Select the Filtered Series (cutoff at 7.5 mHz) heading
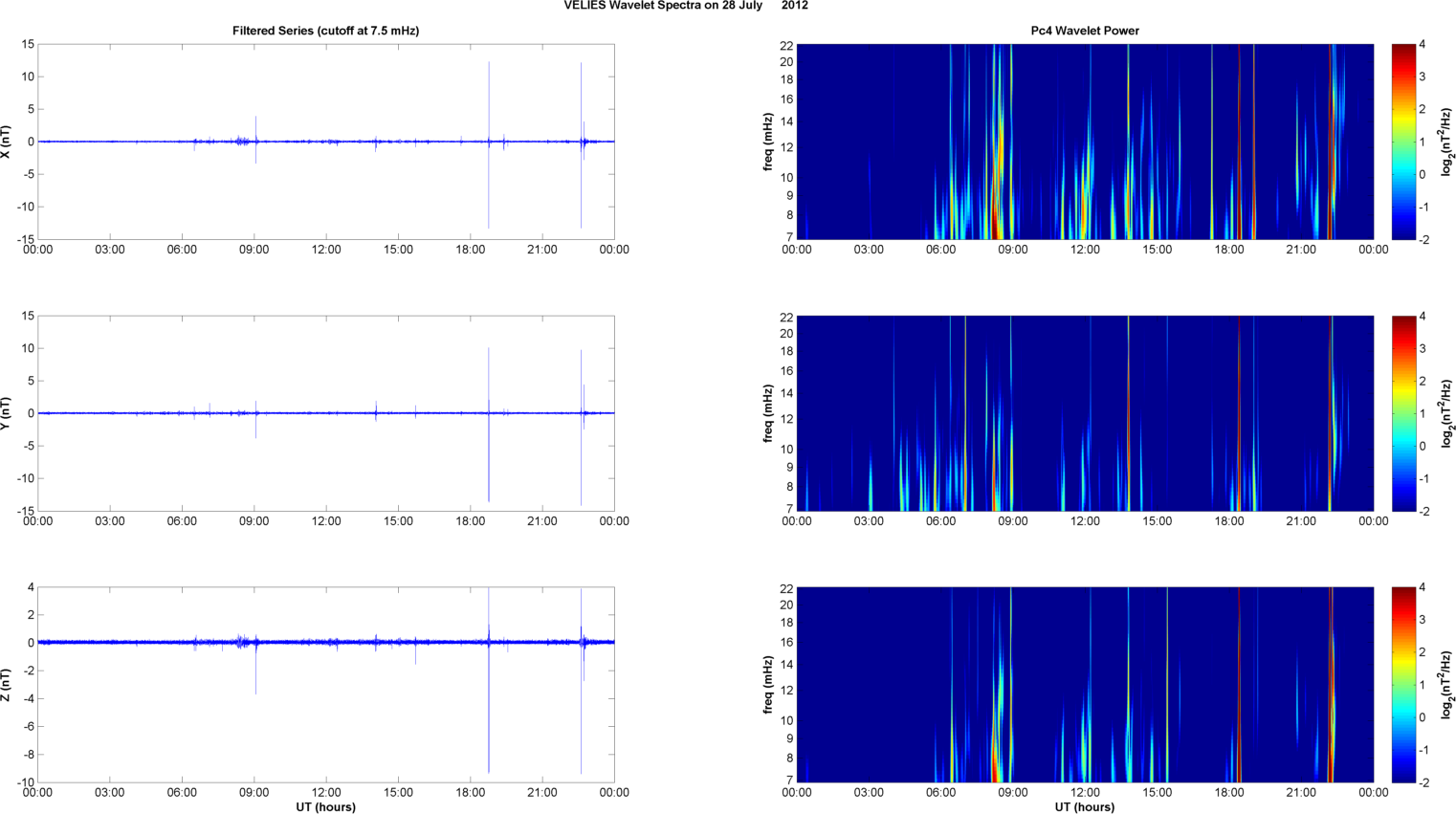This screenshot has width=1456, height=814. pyautogui.click(x=325, y=31)
